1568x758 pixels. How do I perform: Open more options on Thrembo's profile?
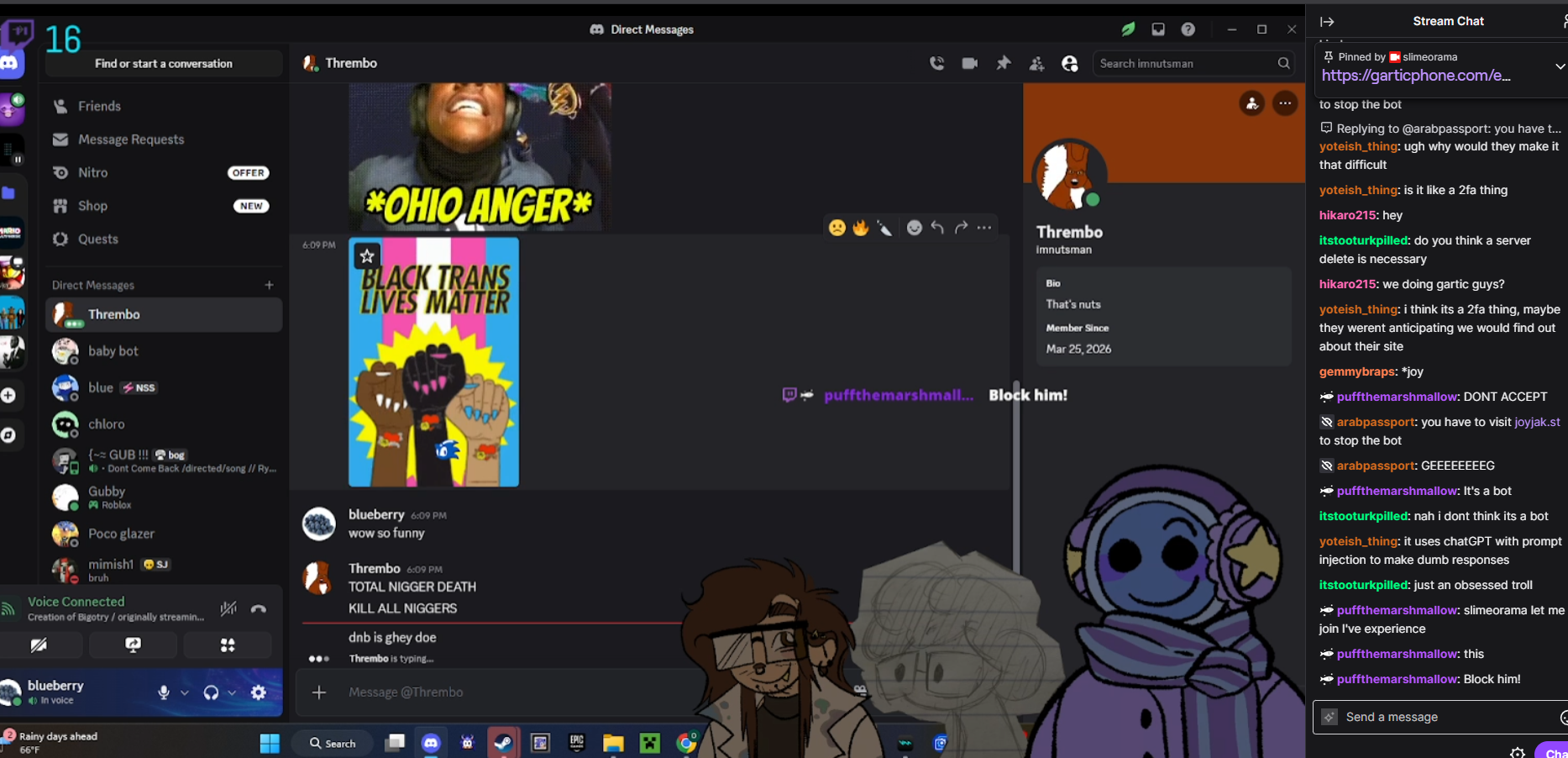1285,103
